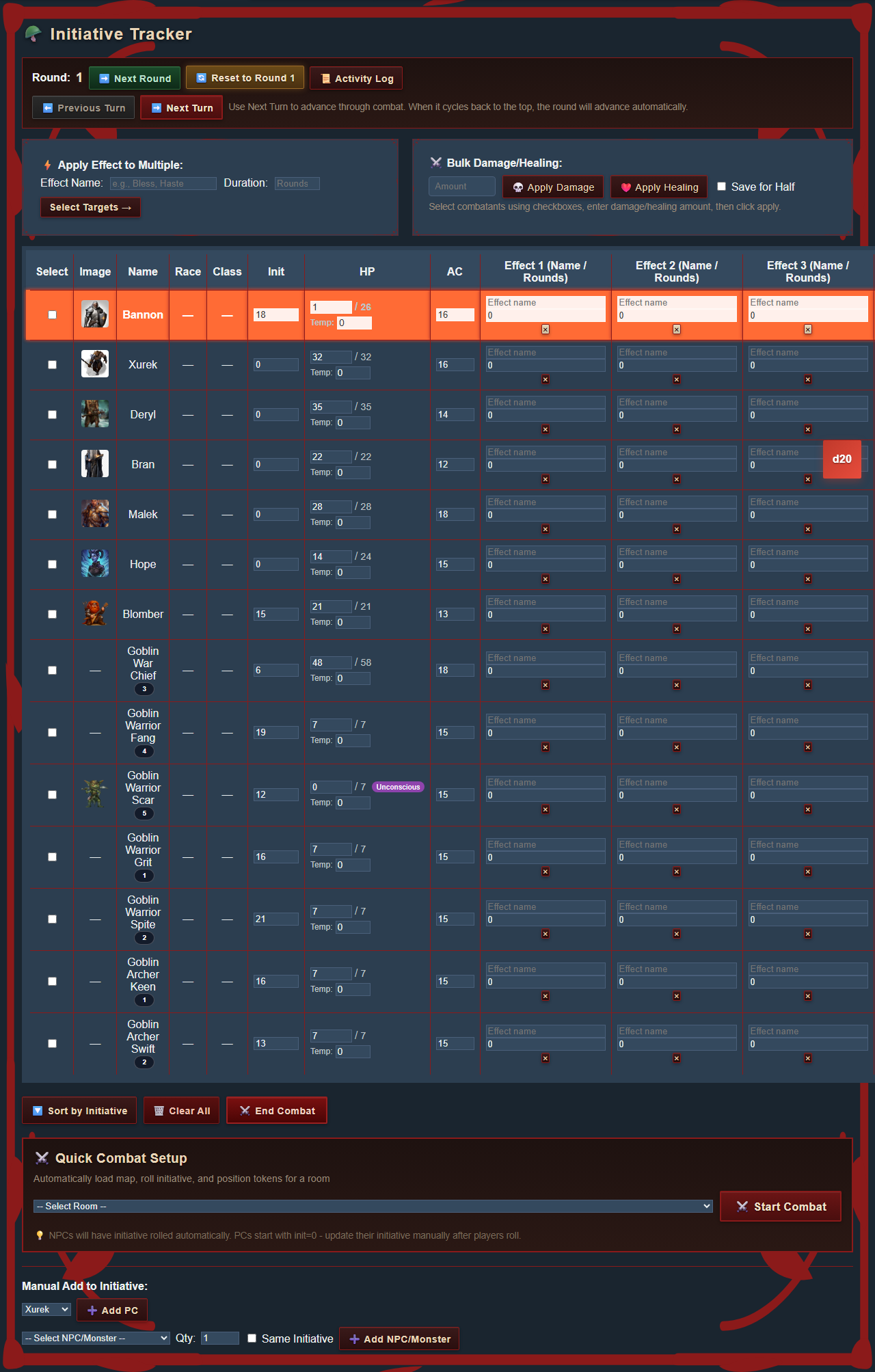Select Bannon's checkbox
Viewport: 875px width, 1372px height.
click(52, 315)
